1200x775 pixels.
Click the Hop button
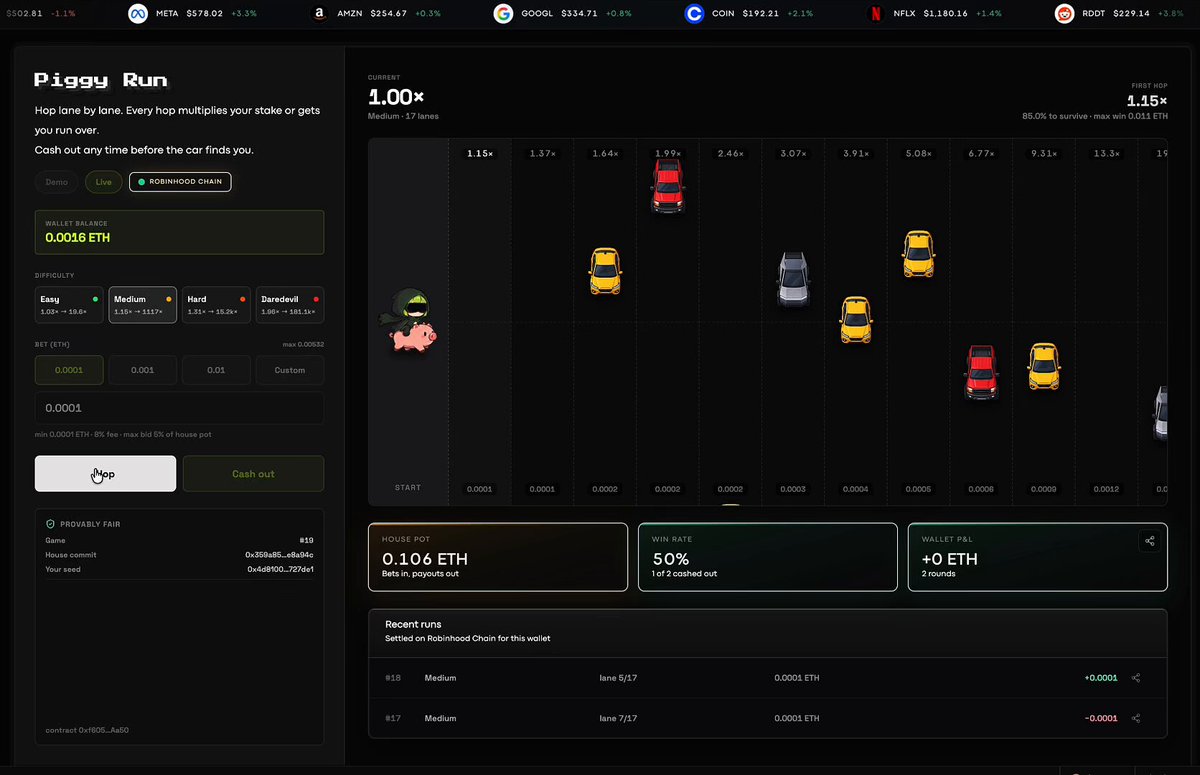pos(105,474)
